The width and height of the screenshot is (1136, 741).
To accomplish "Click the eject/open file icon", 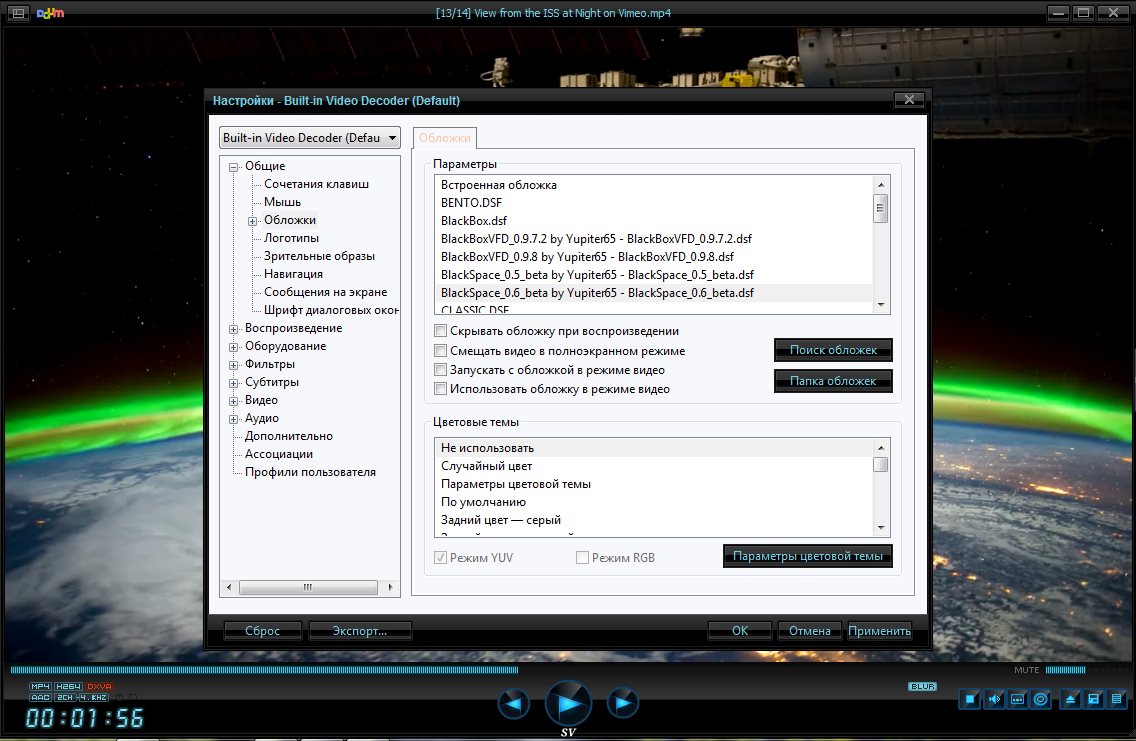I will pyautogui.click(x=1071, y=699).
